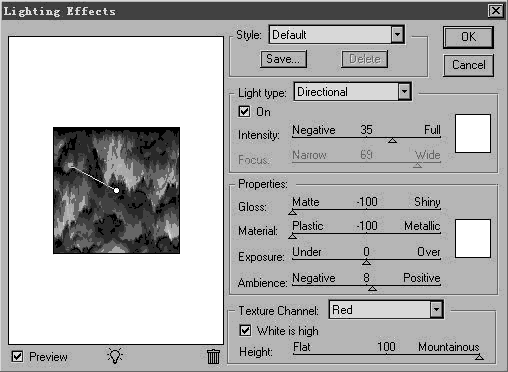Click the Height value 100
Screen dimensions: 508x372
pos(386,347)
